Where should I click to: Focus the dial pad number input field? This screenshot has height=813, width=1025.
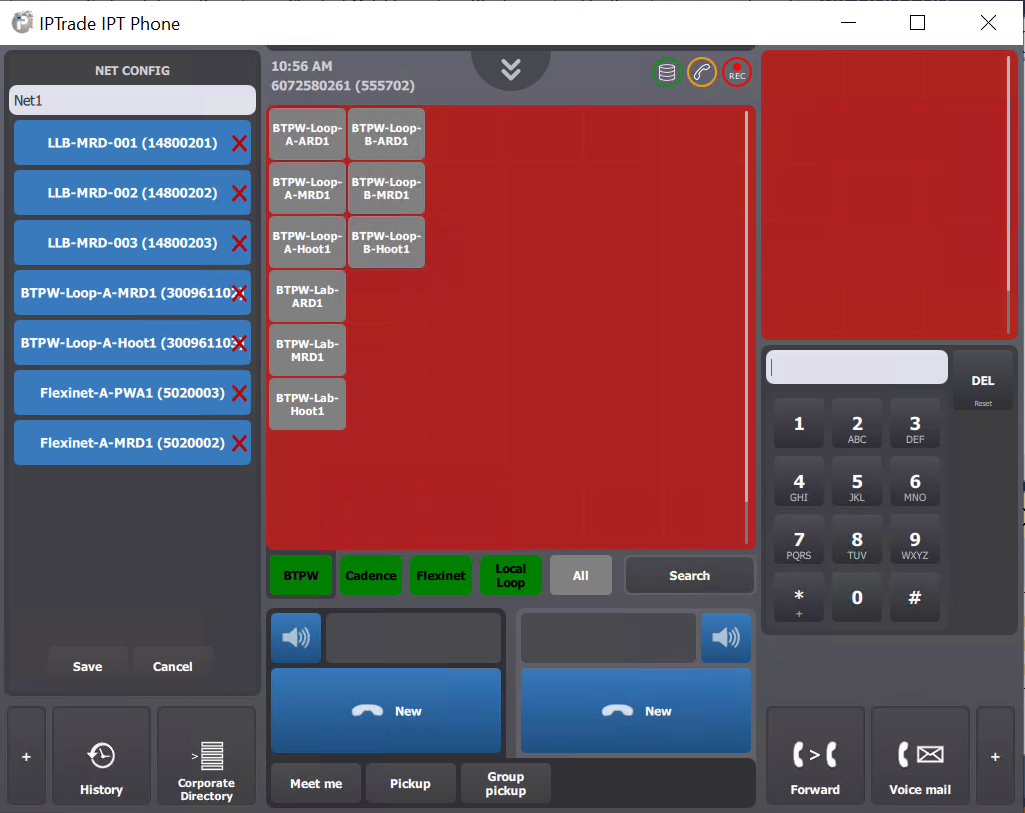[x=857, y=367]
